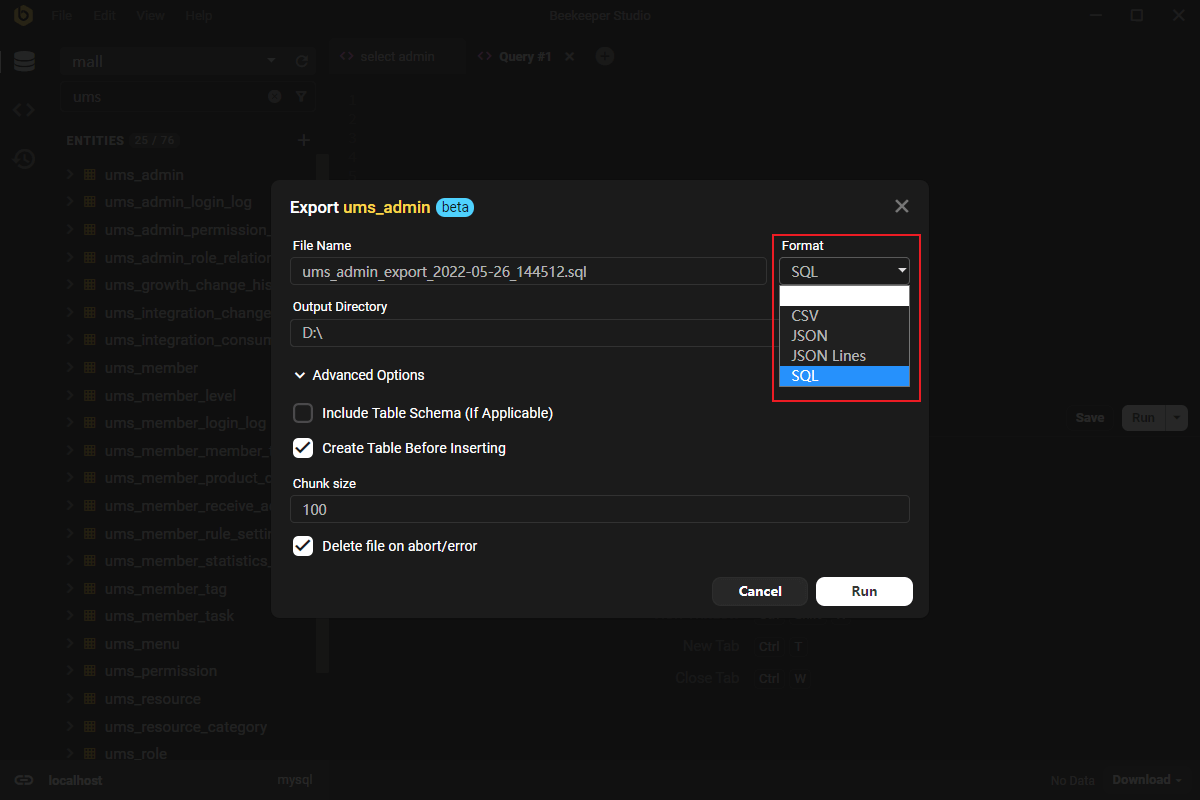Add new entity with plus icon
Screen dimensions: 1200x800
(x=304, y=141)
